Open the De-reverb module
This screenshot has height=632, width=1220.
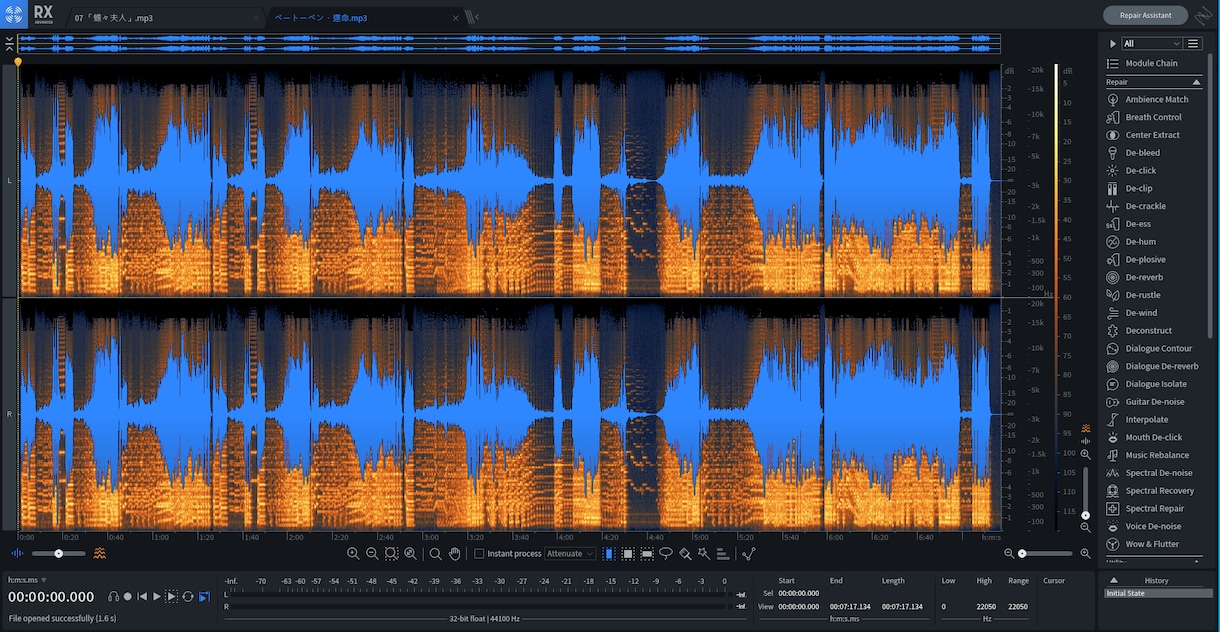pyautogui.click(x=1156, y=277)
